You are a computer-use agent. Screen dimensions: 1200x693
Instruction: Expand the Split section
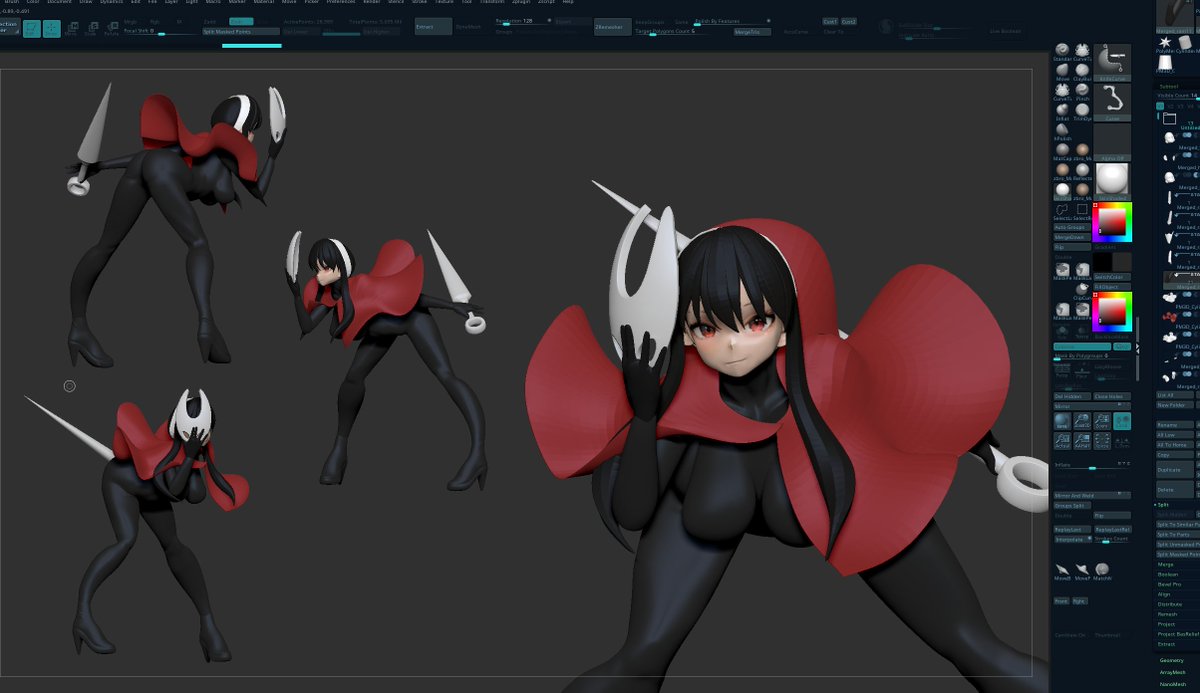1165,505
